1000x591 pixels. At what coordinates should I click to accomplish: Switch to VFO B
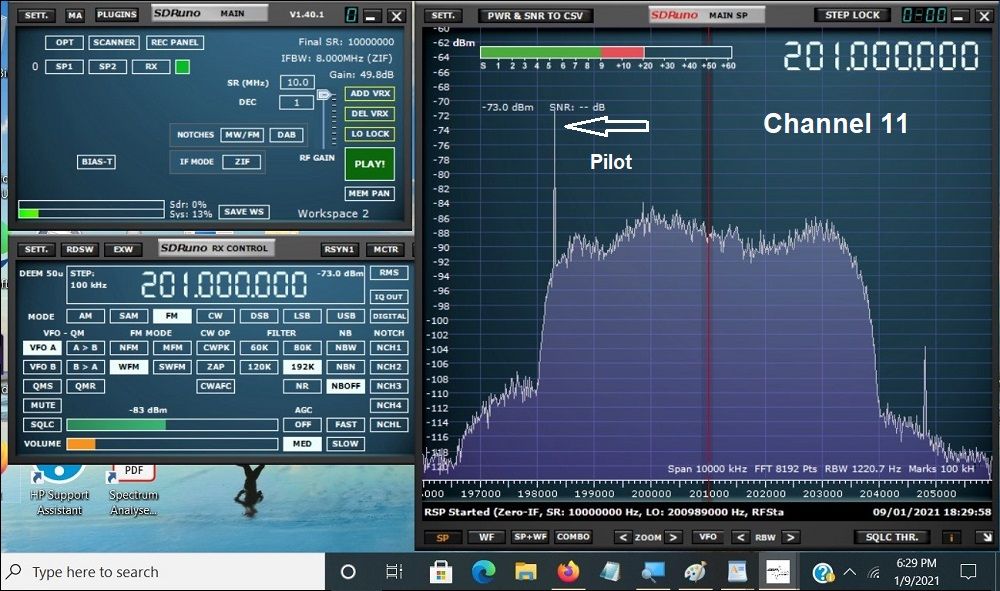pos(43,367)
